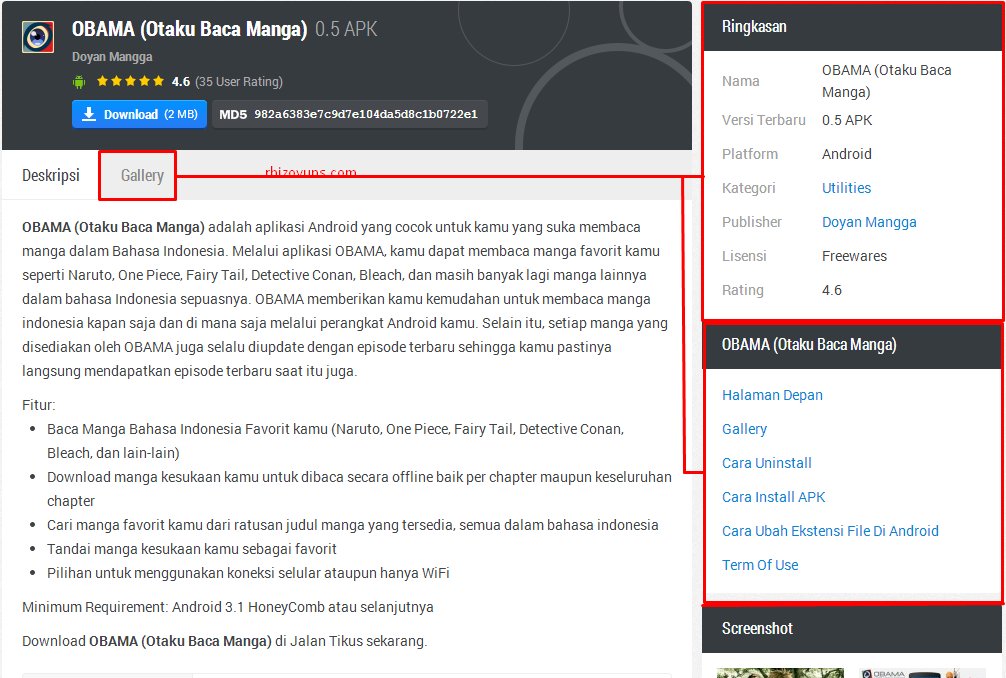This screenshot has height=678, width=1006.
Task: Click the green Android robot icon
Action: tap(79, 82)
